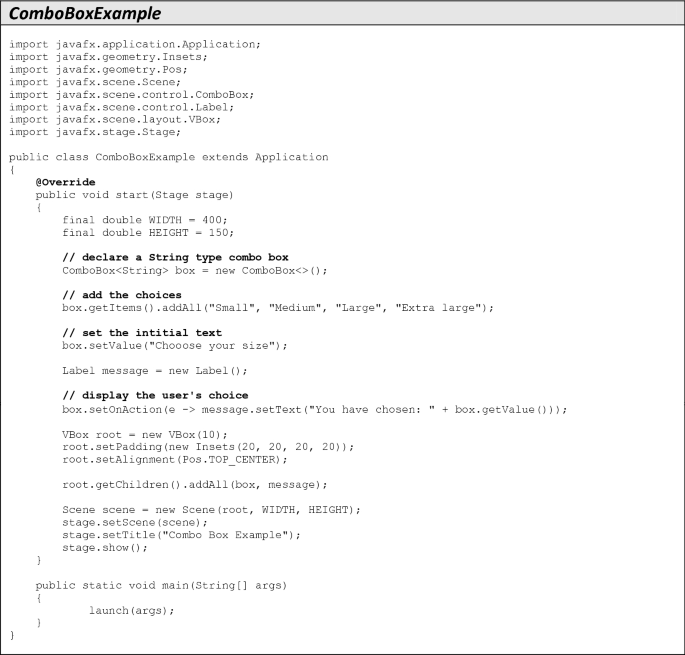Click the box.setOnAction lambda line
Screen dimensions: 685x655
[x=315, y=410]
